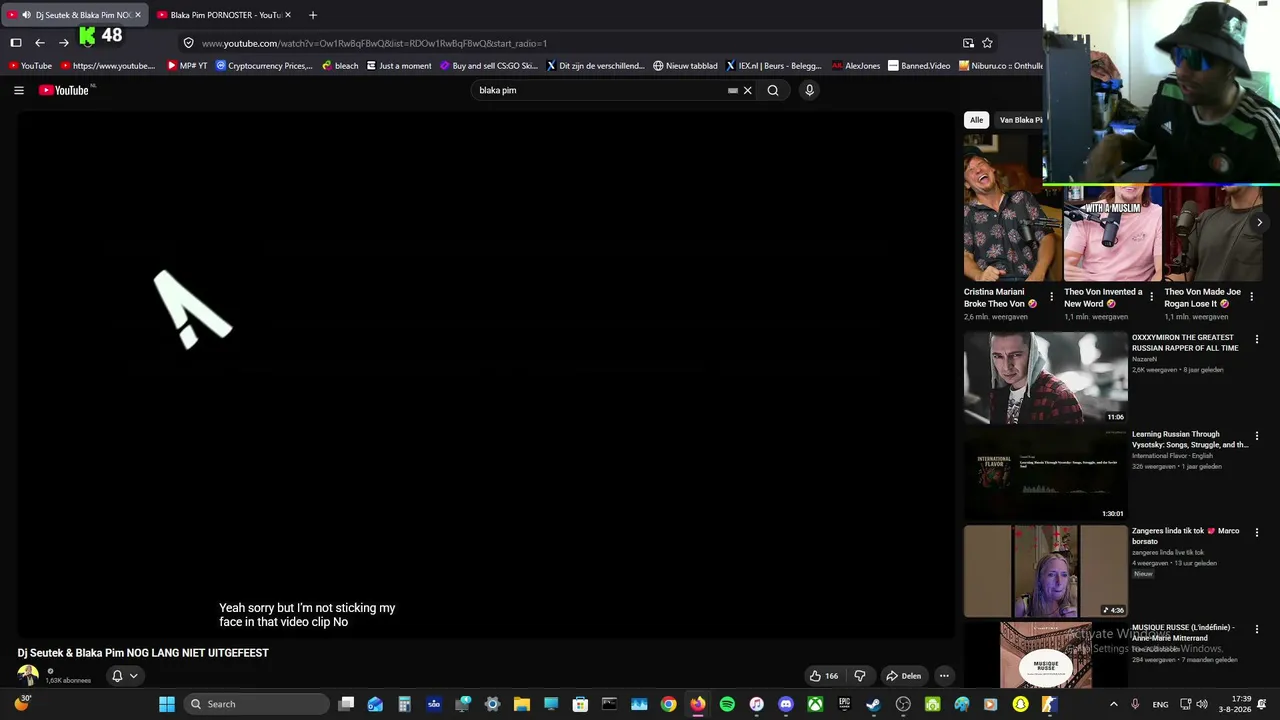Open a new browser tab

point(313,15)
